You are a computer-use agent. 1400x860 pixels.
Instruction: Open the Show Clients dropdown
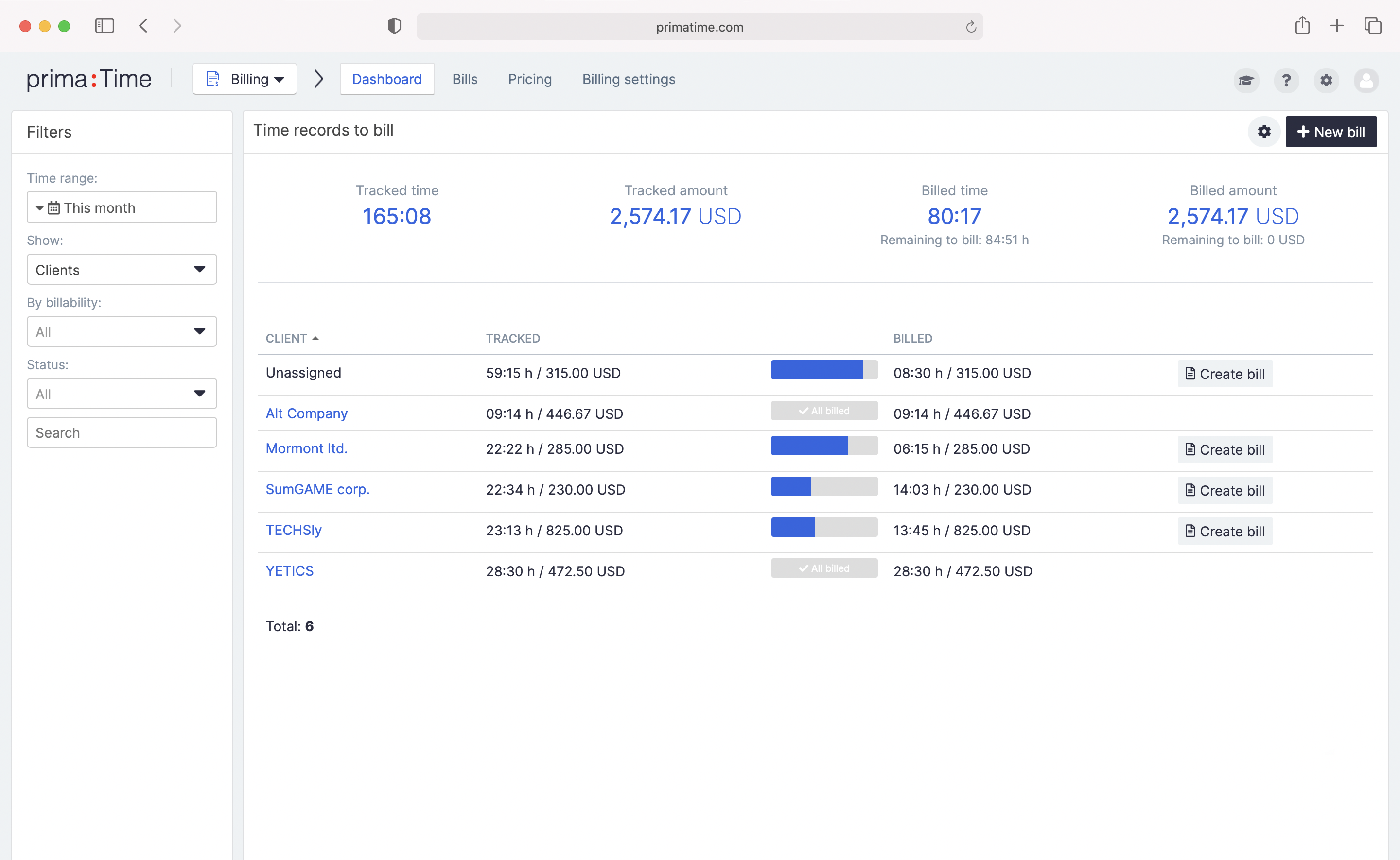click(x=122, y=270)
